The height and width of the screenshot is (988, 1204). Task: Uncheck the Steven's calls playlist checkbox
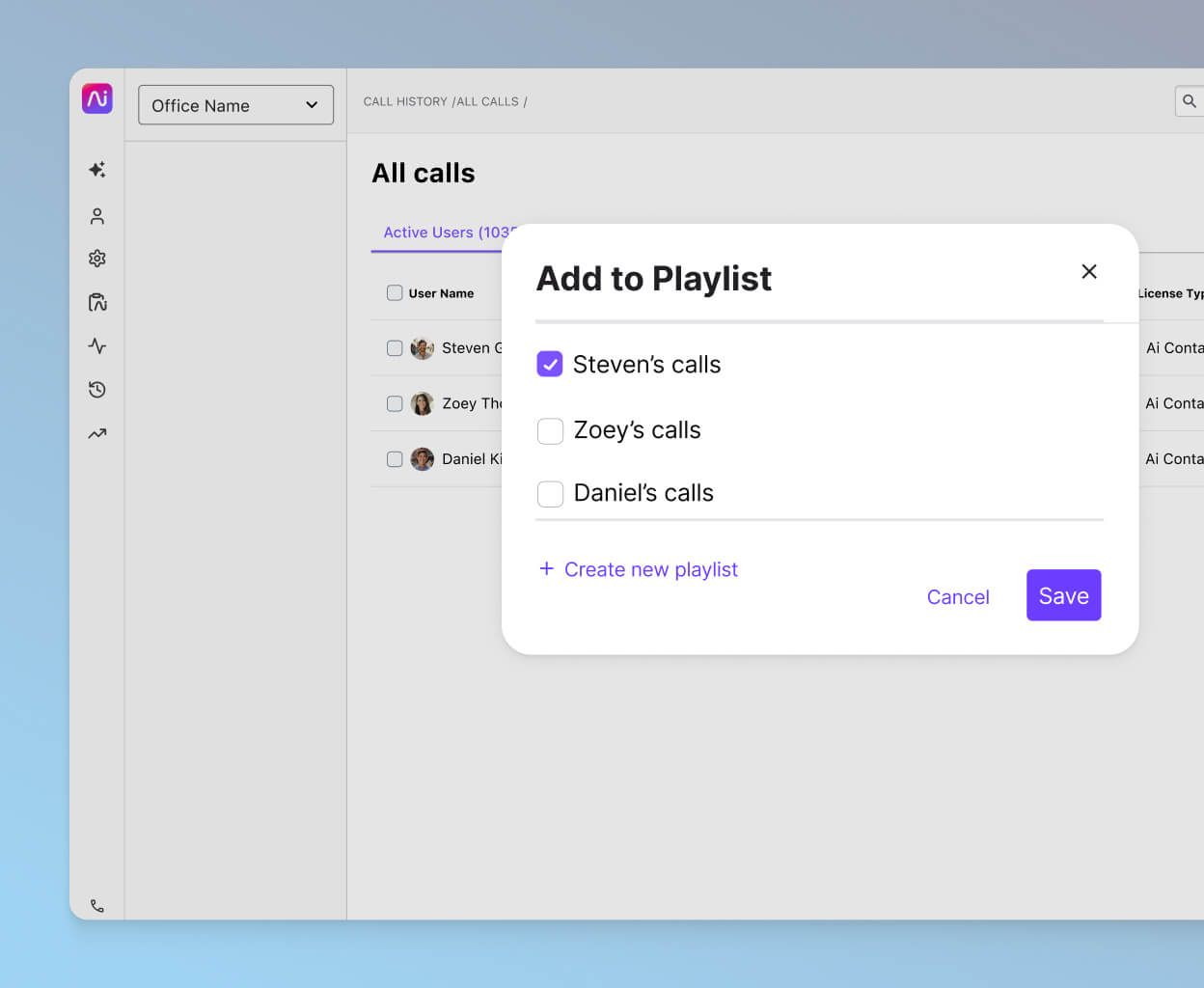click(x=550, y=364)
